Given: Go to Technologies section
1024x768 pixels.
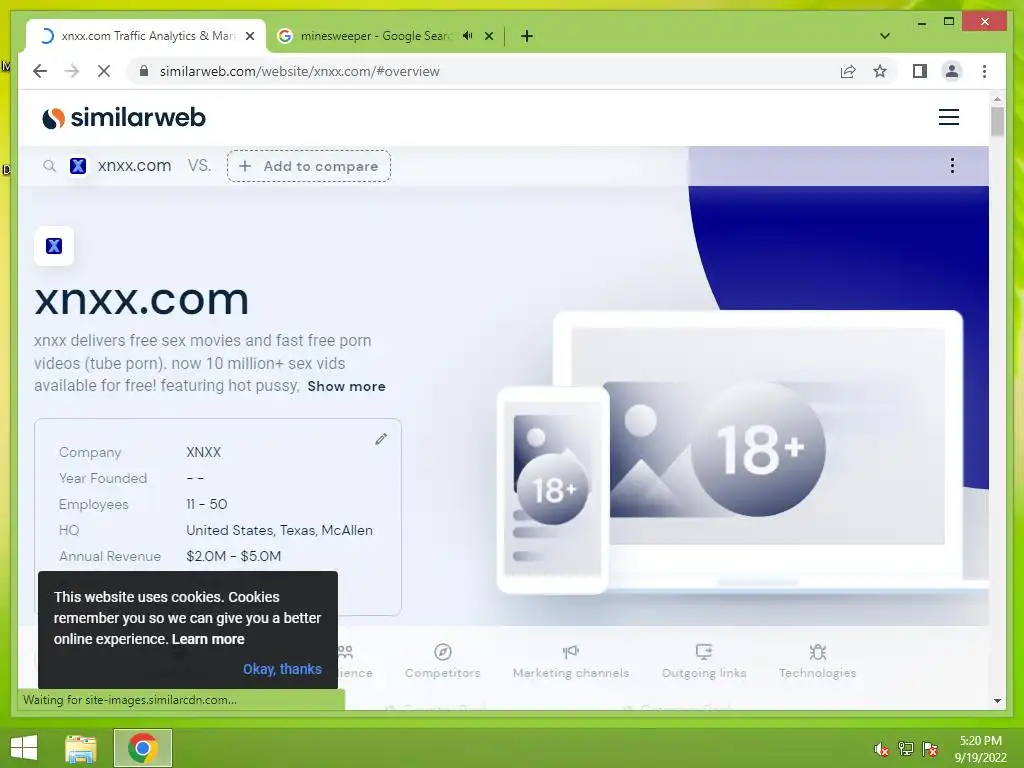Looking at the screenshot, I should 818,661.
